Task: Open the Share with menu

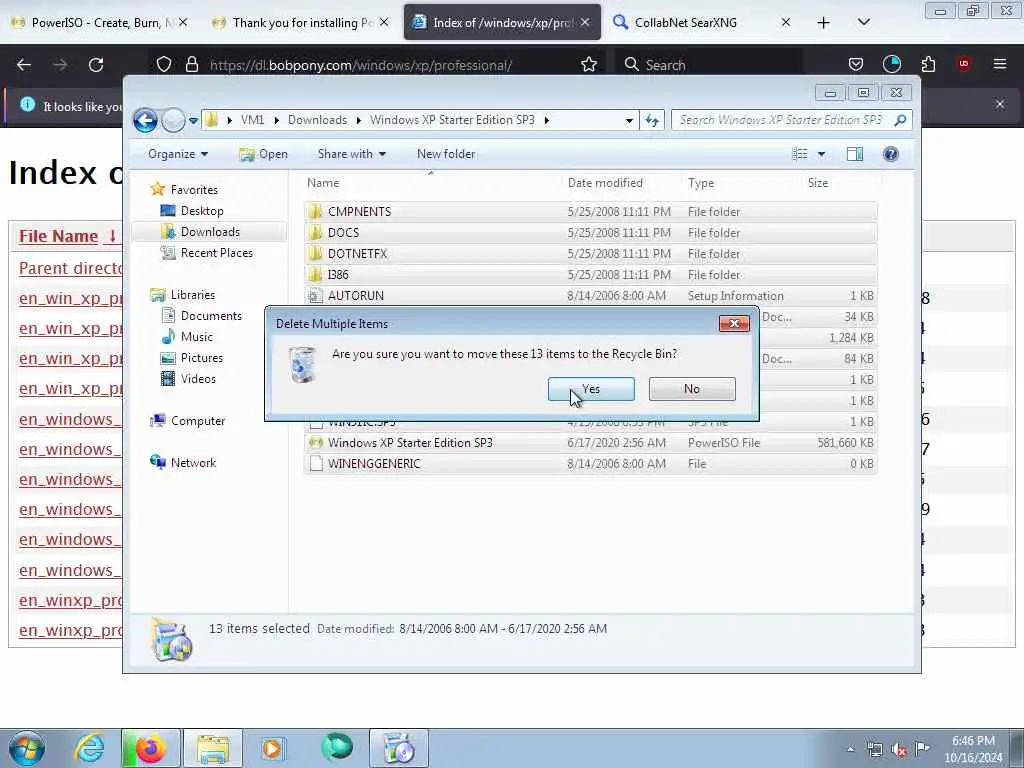Action: (x=351, y=154)
